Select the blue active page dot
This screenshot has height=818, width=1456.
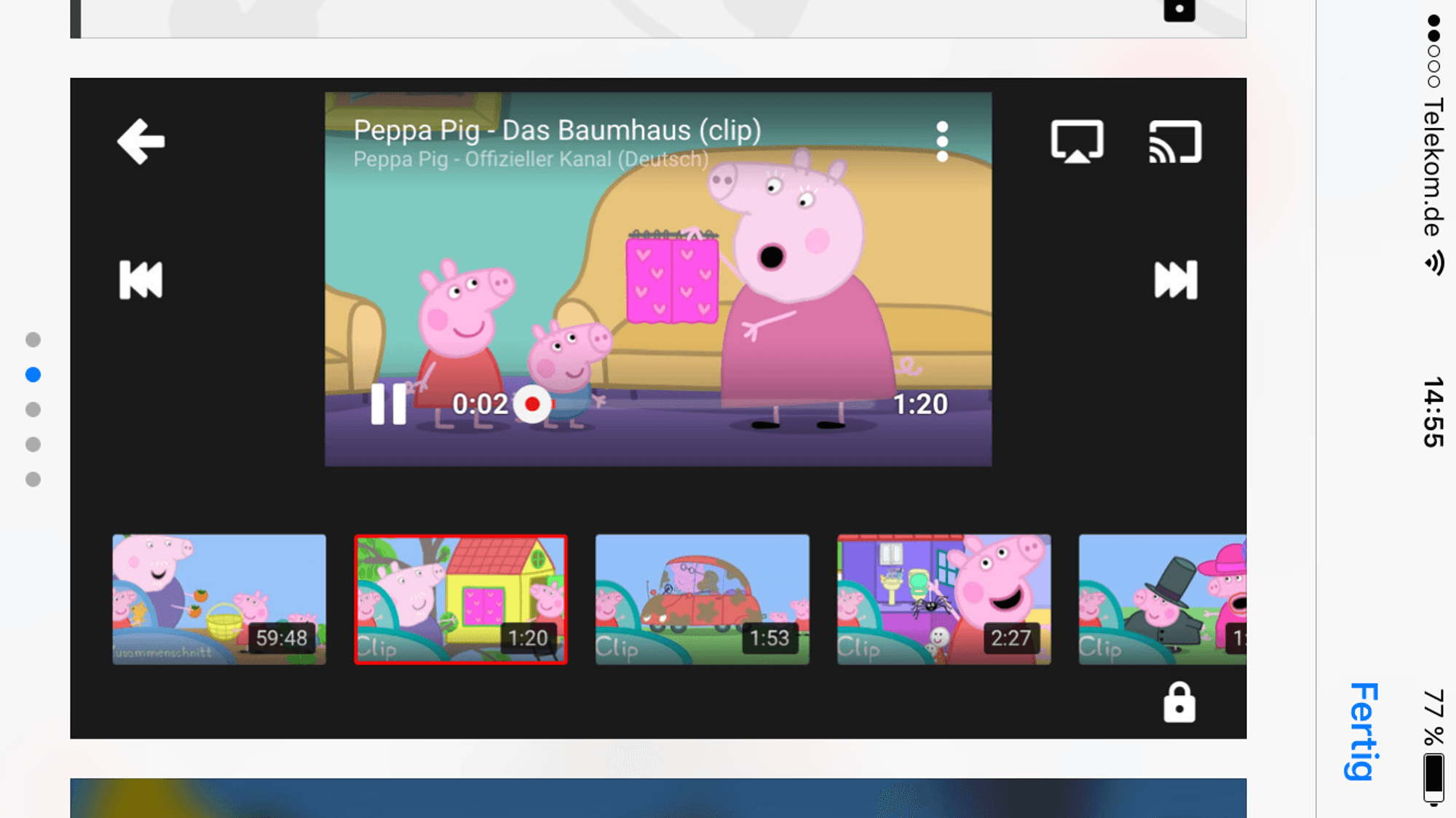pos(33,375)
